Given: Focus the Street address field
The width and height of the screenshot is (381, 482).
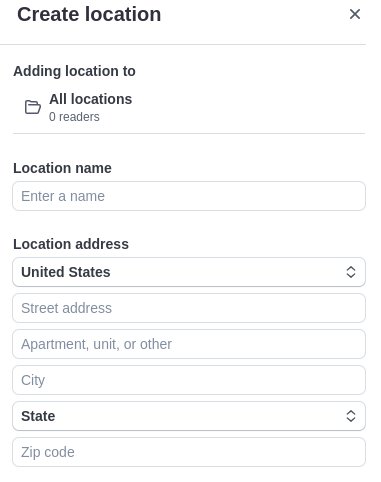Looking at the screenshot, I should [x=189, y=308].
